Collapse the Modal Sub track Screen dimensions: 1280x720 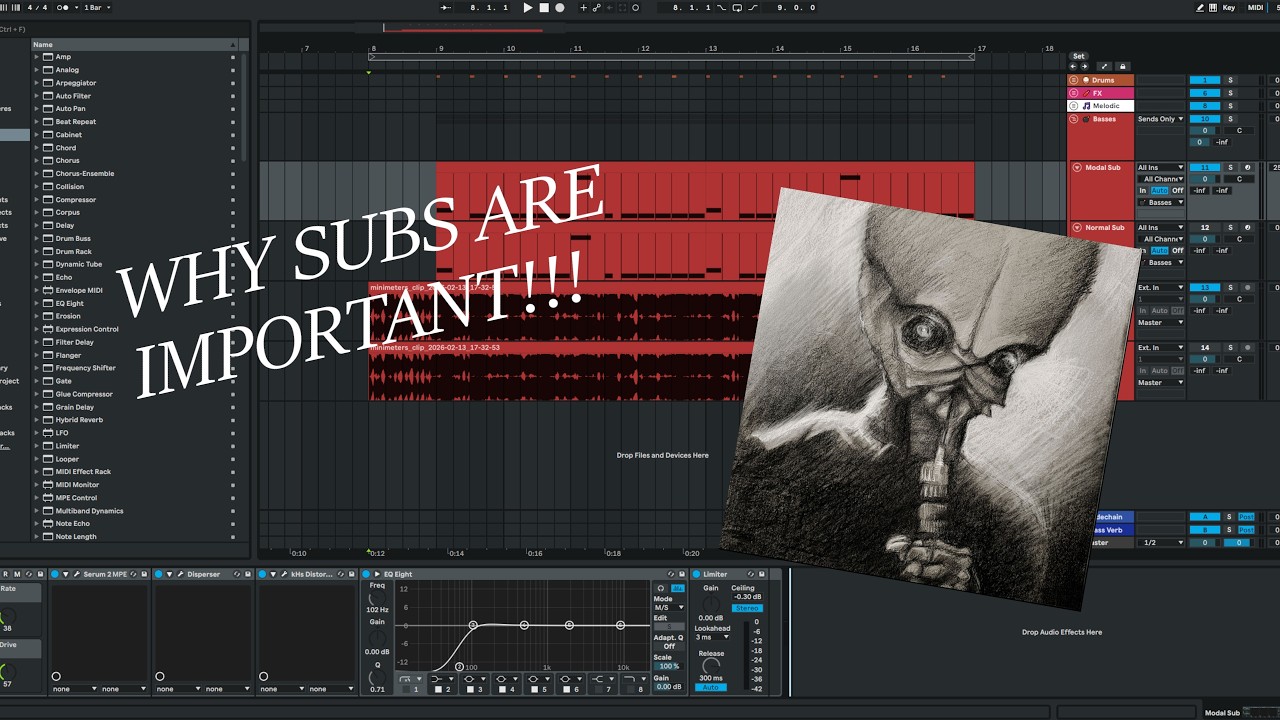pyautogui.click(x=1077, y=167)
